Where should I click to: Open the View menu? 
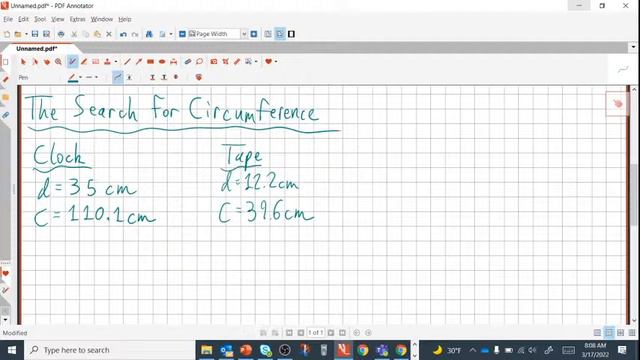click(58, 19)
